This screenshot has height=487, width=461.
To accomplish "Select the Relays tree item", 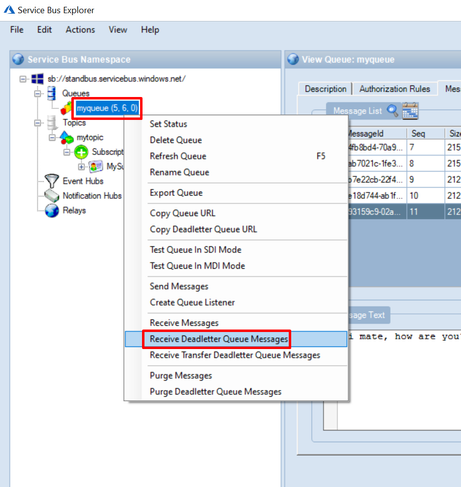I will point(74,211).
